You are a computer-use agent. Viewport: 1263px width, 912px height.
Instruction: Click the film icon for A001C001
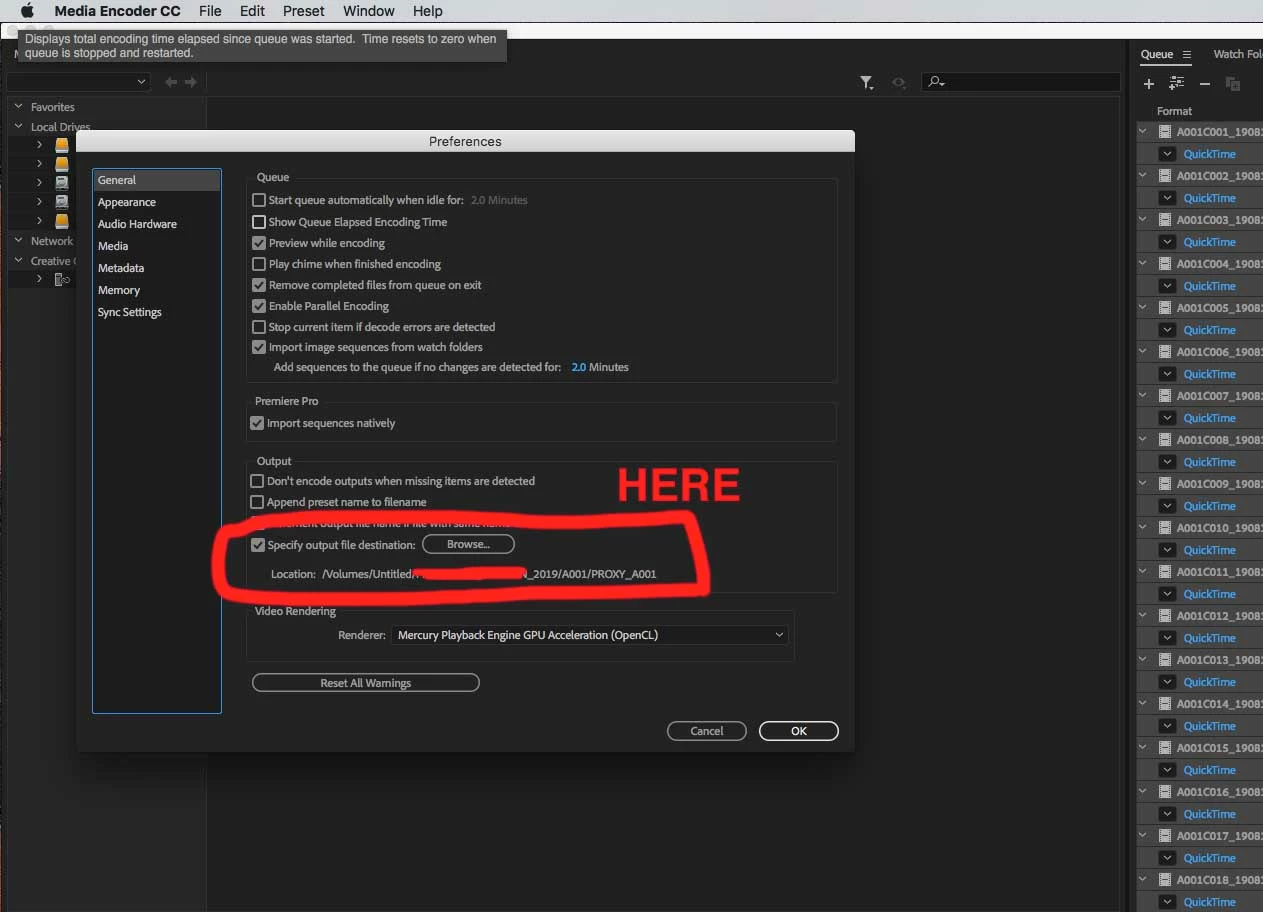(1165, 131)
